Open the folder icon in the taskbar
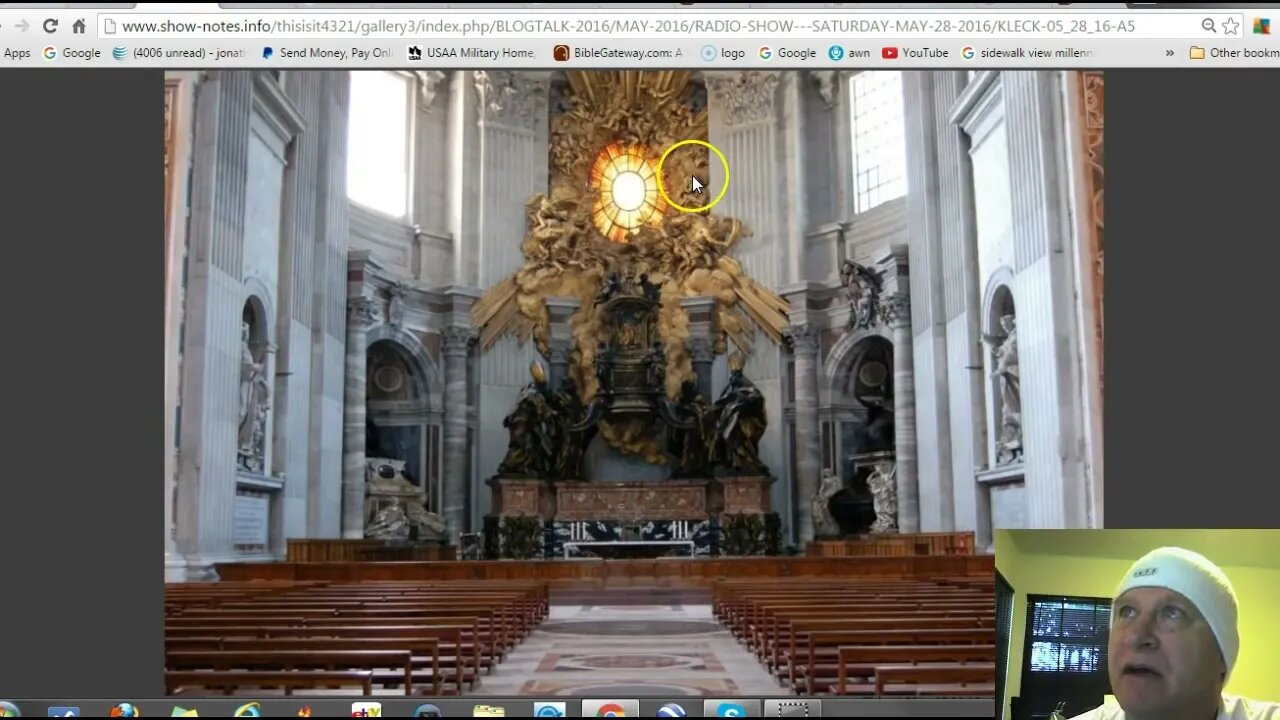The height and width of the screenshot is (720, 1280). click(x=489, y=711)
